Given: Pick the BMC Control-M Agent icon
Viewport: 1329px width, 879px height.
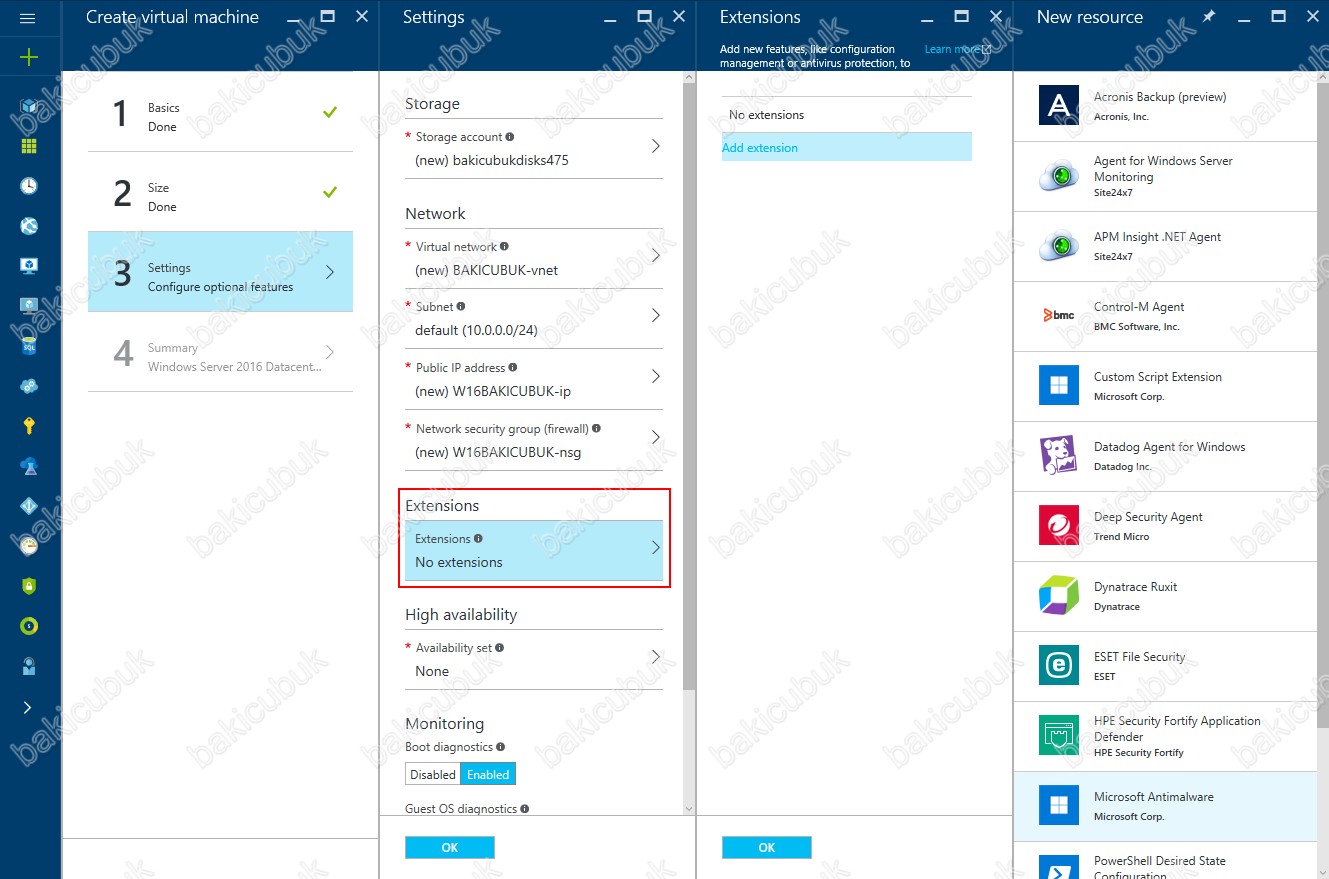Looking at the screenshot, I should point(1059,315).
